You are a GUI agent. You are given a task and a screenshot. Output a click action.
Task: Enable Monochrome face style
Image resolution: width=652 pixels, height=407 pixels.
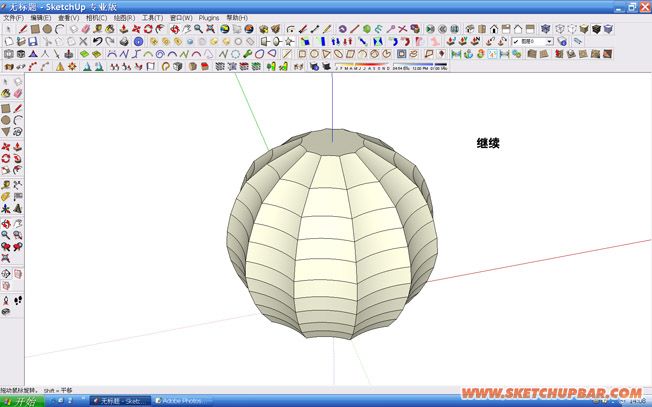click(608, 29)
